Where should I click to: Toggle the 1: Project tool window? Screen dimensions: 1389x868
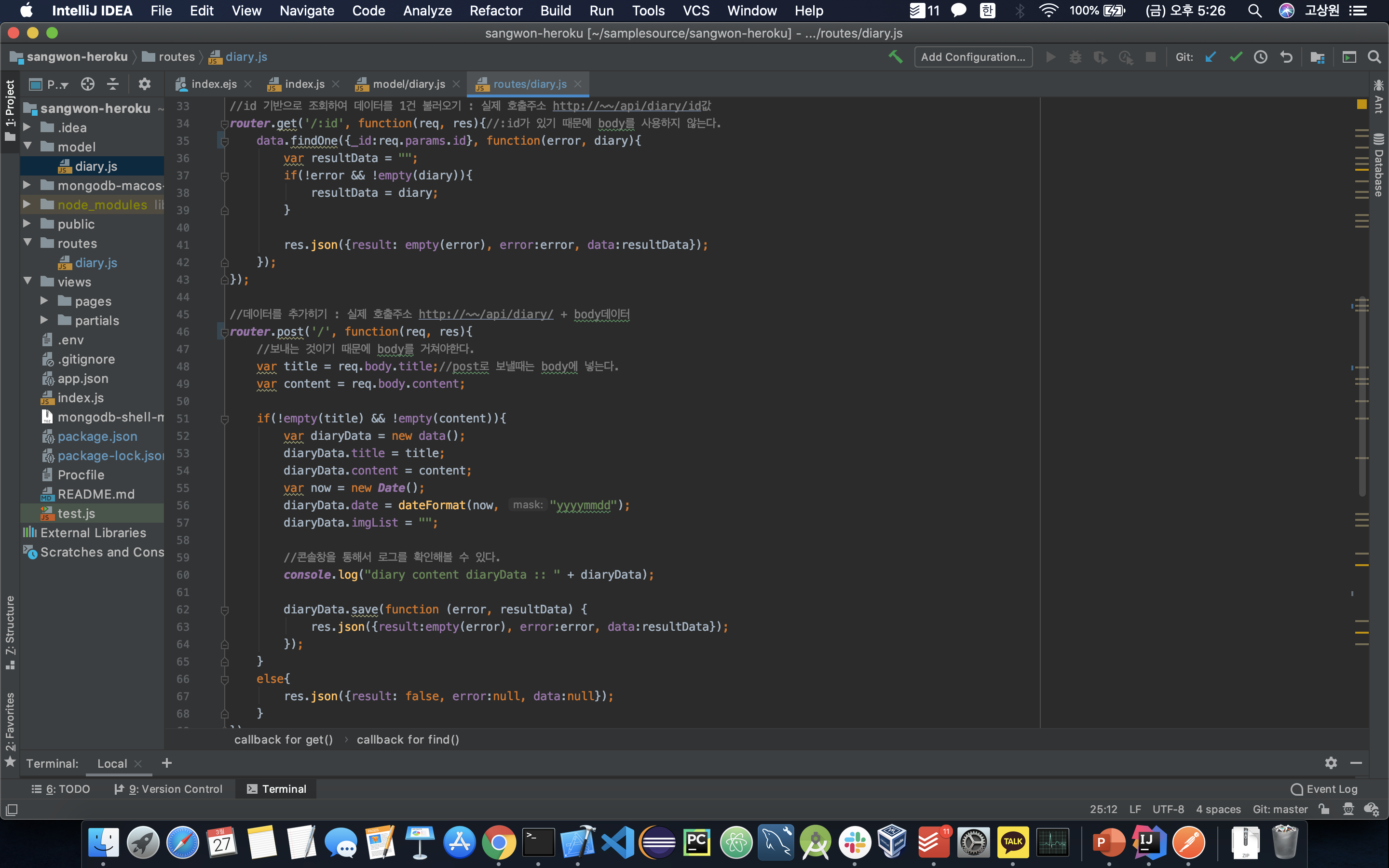tap(10, 110)
